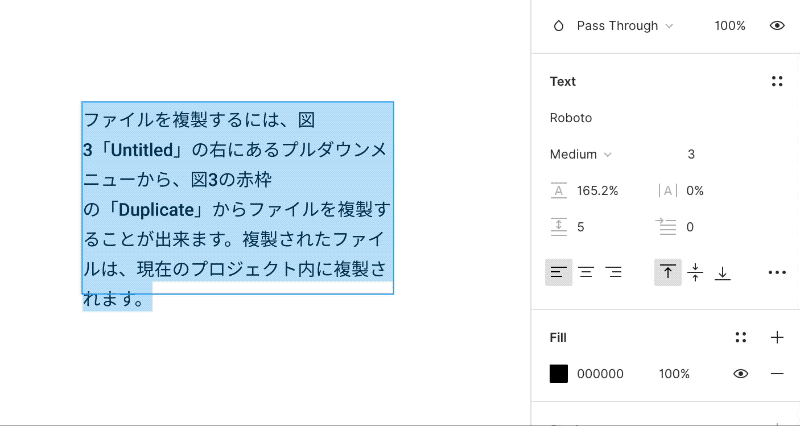The image size is (800, 426).
Task: Select text align center
Action: 586,272
